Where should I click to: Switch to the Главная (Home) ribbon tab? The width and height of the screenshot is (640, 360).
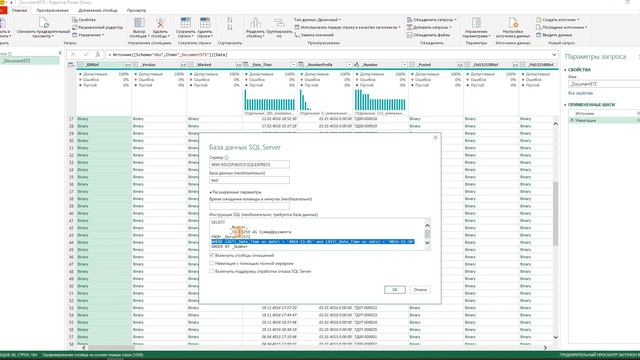(19, 10)
